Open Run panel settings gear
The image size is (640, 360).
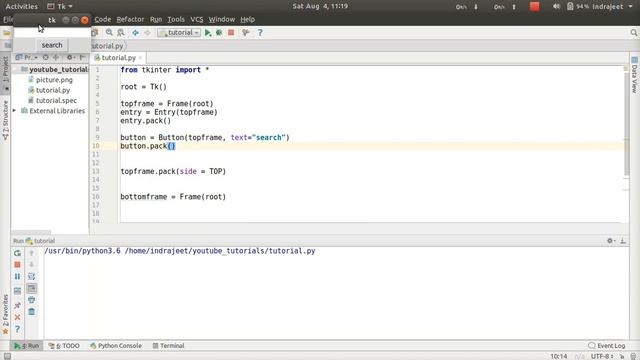click(x=611, y=241)
